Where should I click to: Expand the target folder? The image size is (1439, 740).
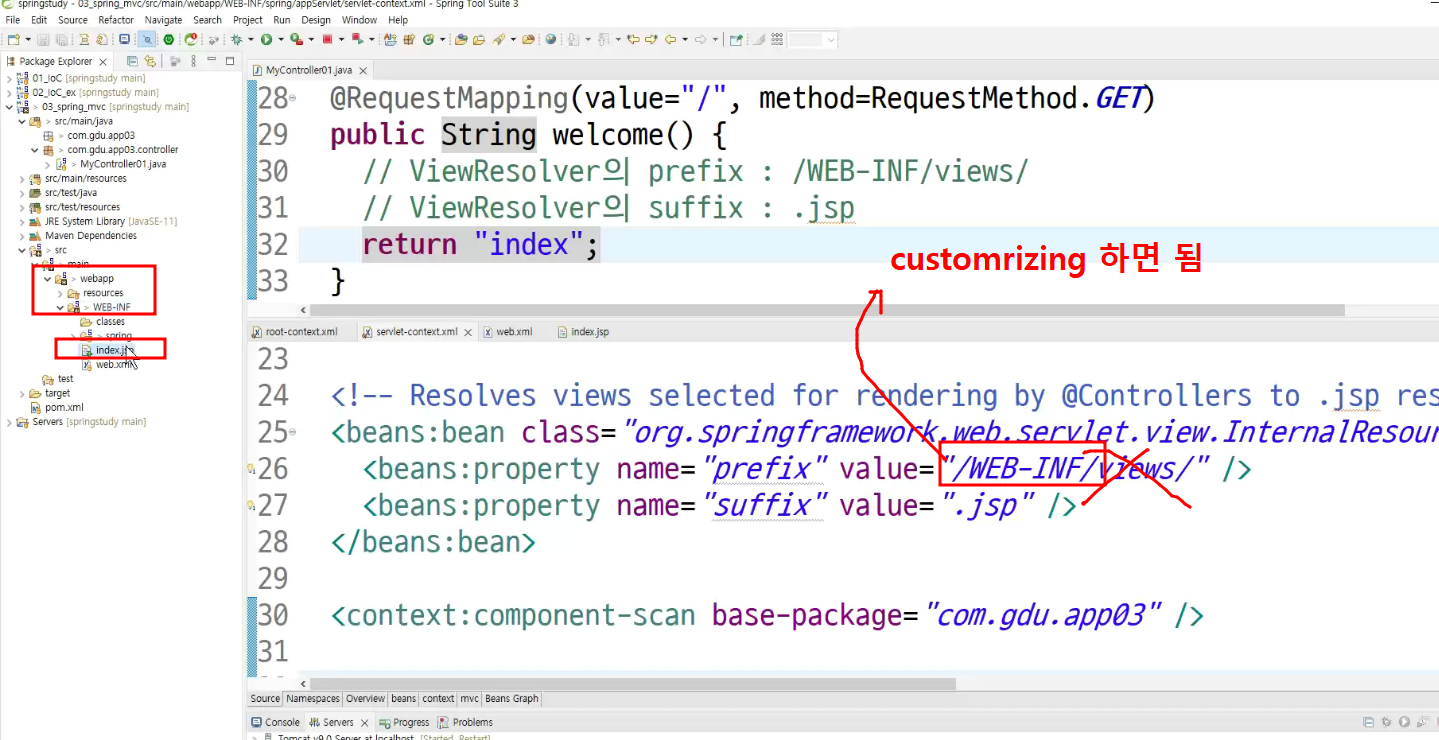point(22,394)
